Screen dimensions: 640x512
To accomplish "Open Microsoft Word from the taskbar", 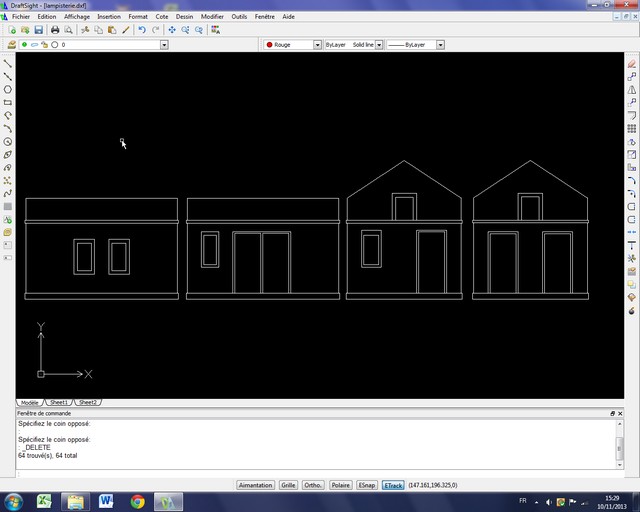I will pos(106,500).
